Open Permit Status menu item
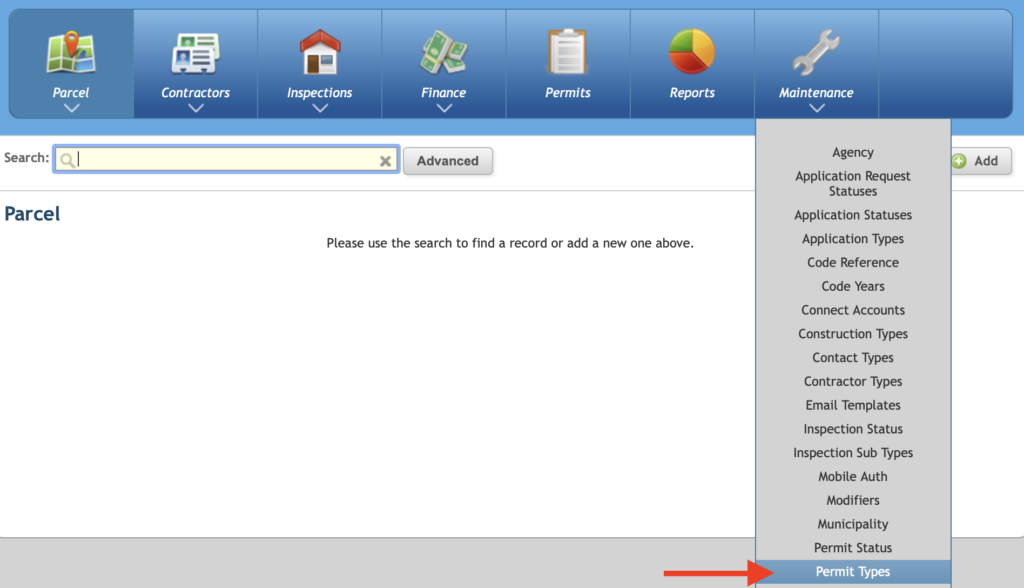 [853, 548]
